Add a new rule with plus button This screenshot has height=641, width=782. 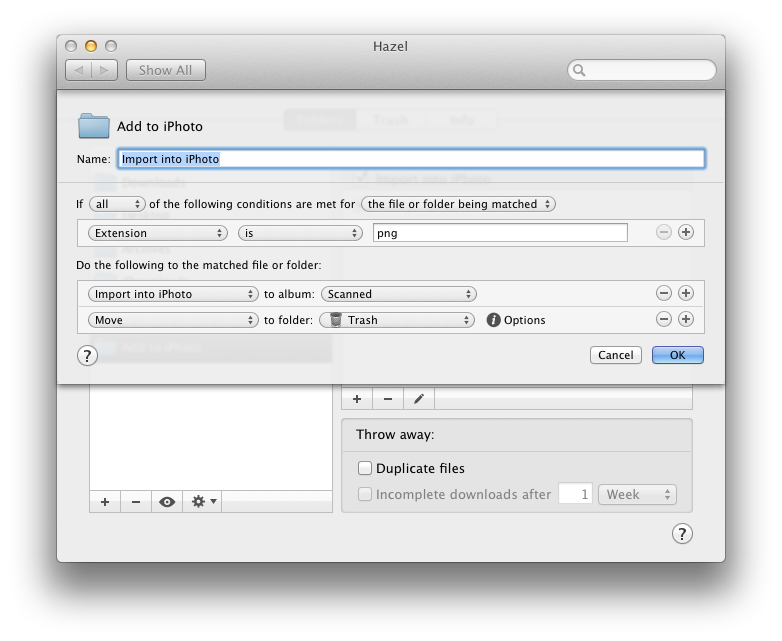357,399
